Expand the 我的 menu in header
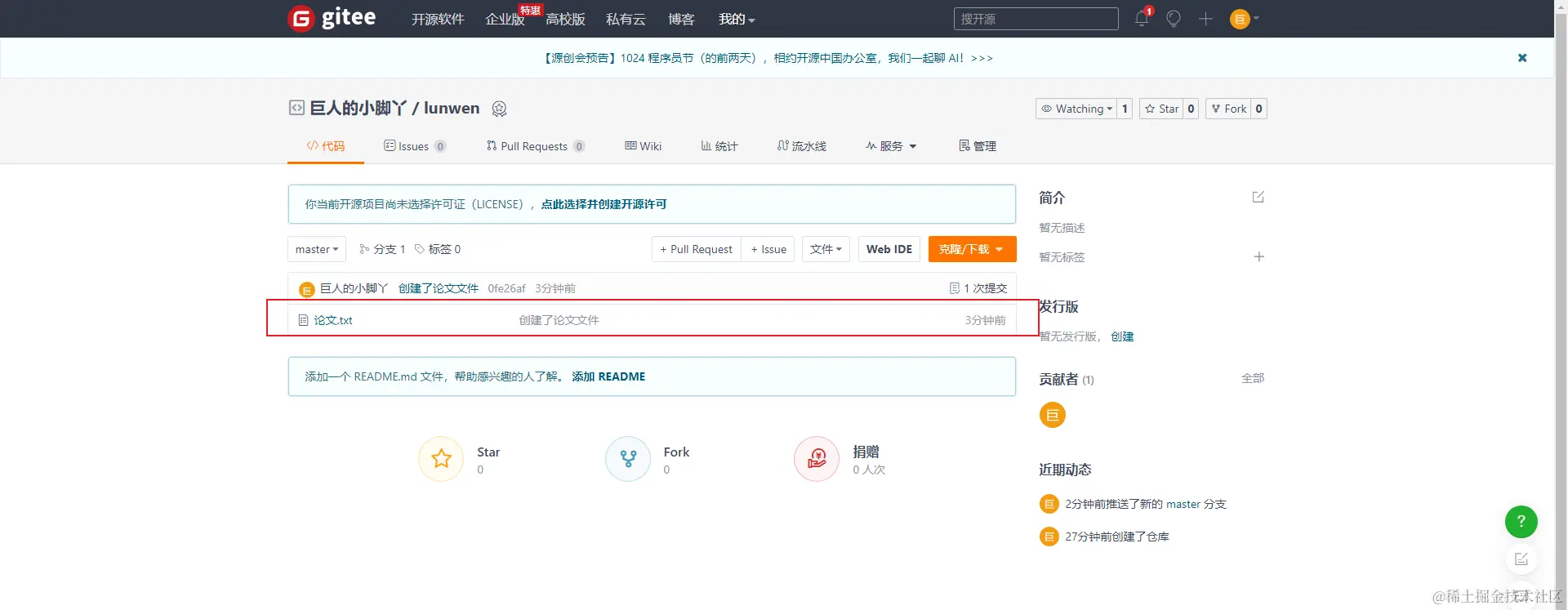Viewport: 1568px width, 610px height. point(737,19)
